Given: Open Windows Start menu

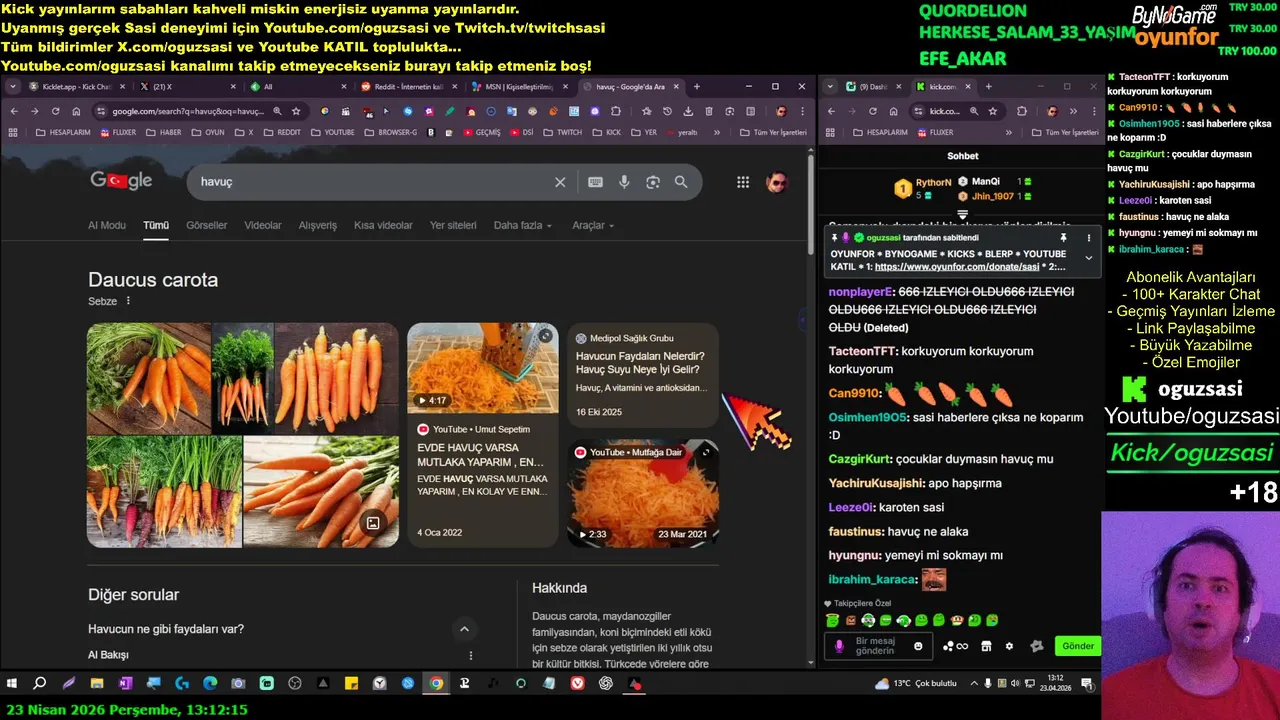Looking at the screenshot, I should [x=12, y=684].
